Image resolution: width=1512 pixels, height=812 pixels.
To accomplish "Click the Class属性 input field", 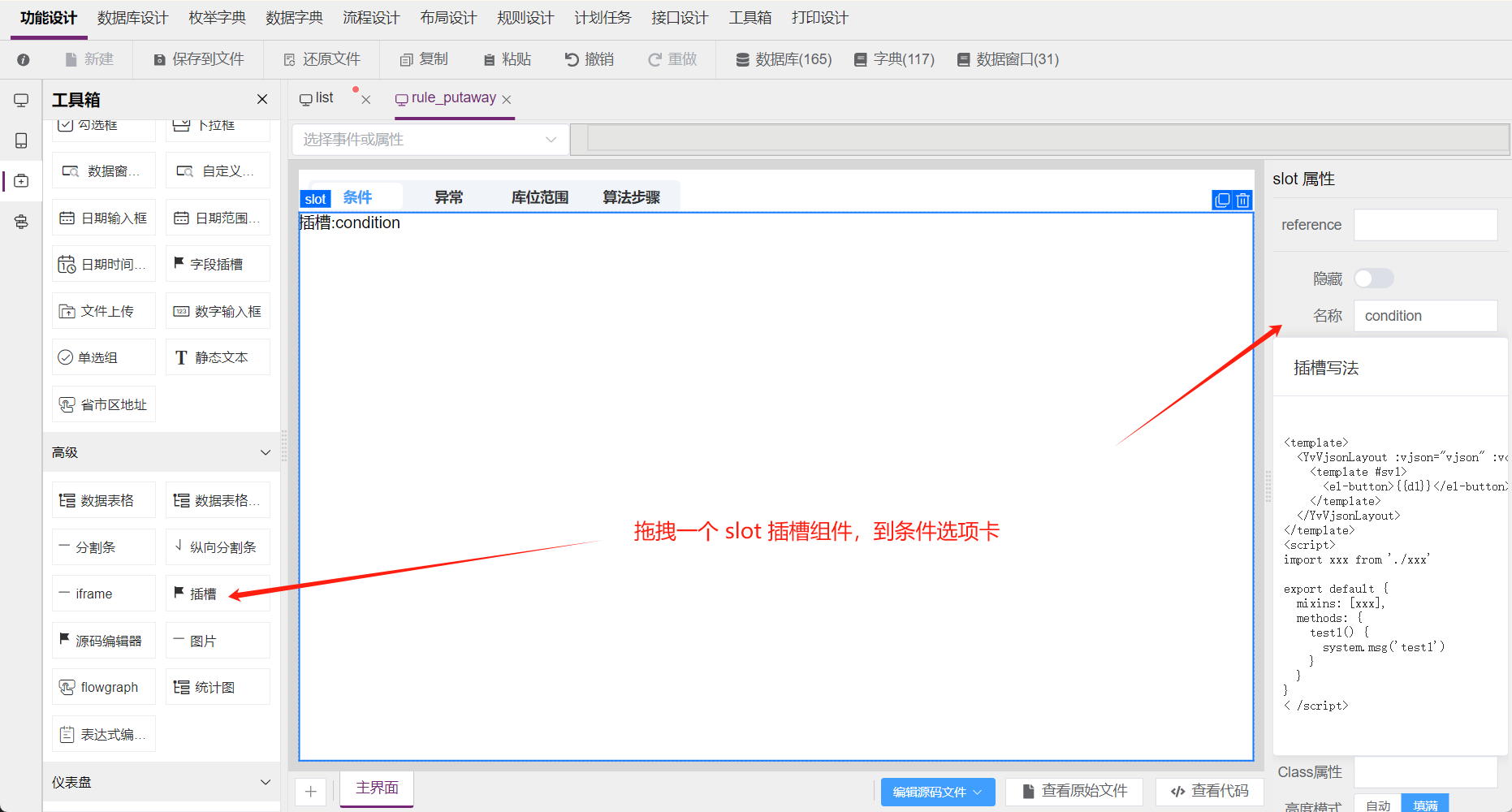I will (1425, 772).
